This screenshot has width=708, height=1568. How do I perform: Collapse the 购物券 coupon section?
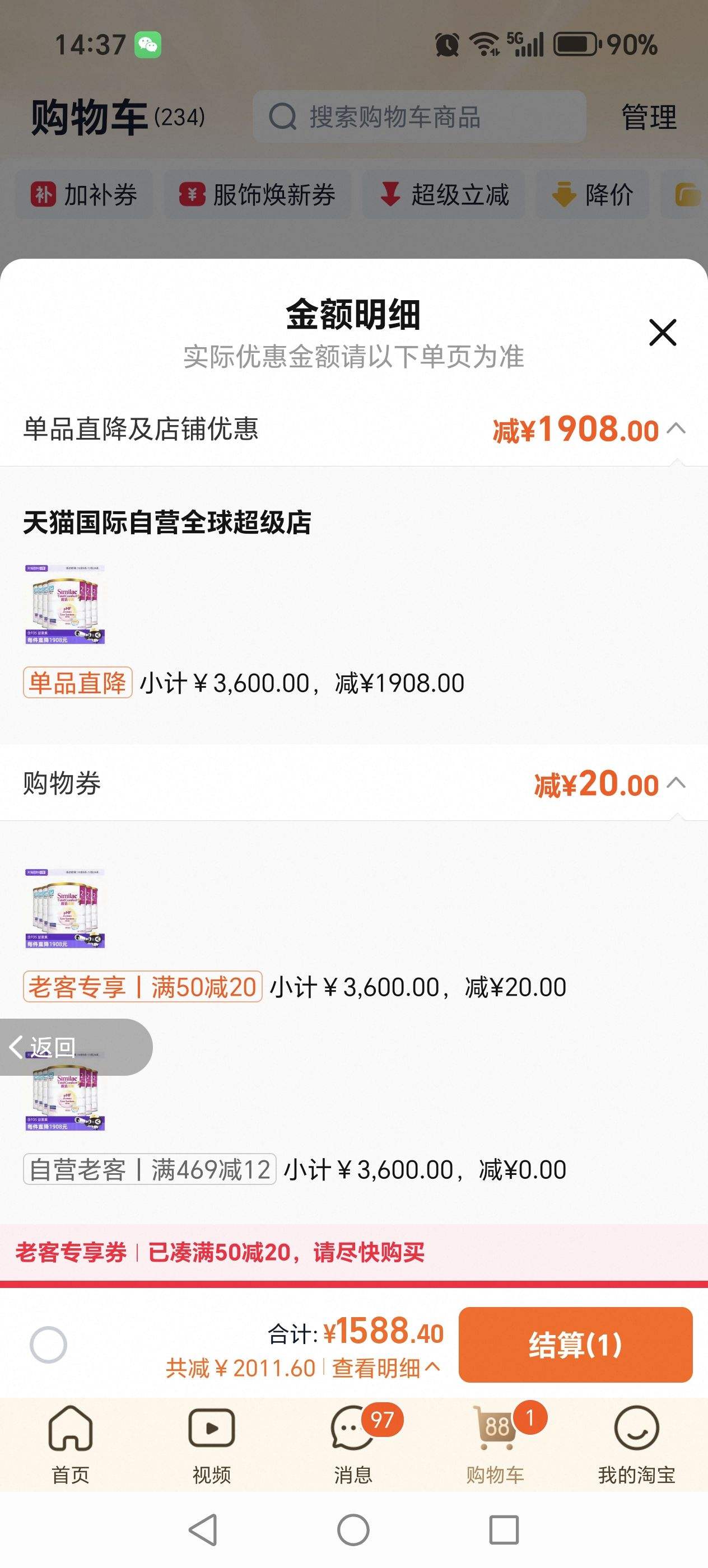676,783
